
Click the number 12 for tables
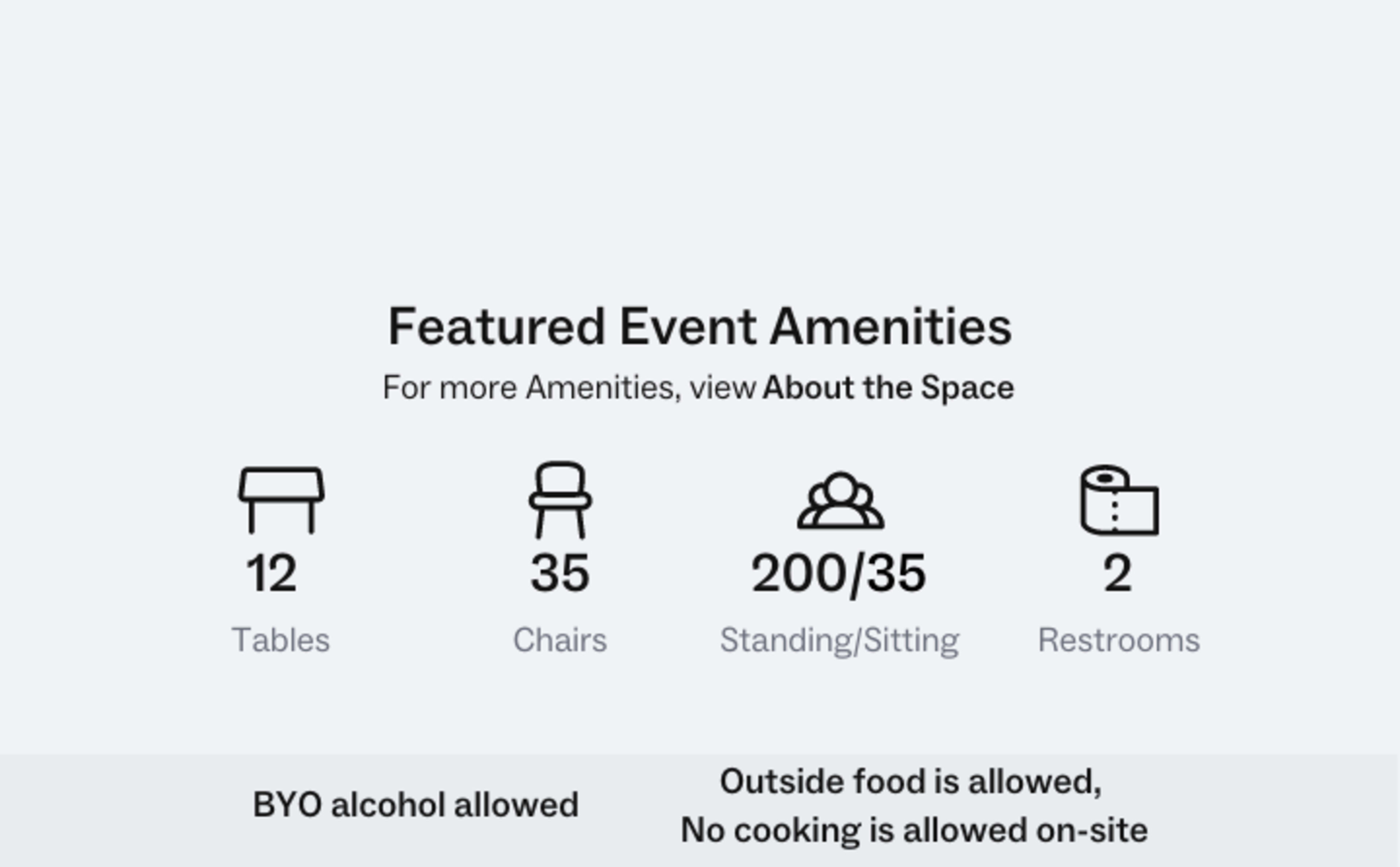[x=271, y=573]
